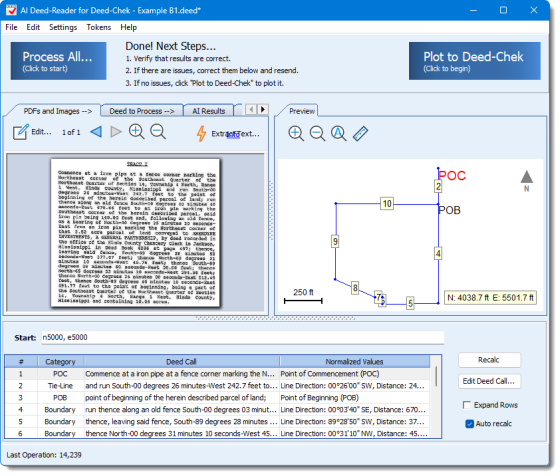Zoom in on the Preview plot
The width and height of the screenshot is (560, 476).
point(296,133)
